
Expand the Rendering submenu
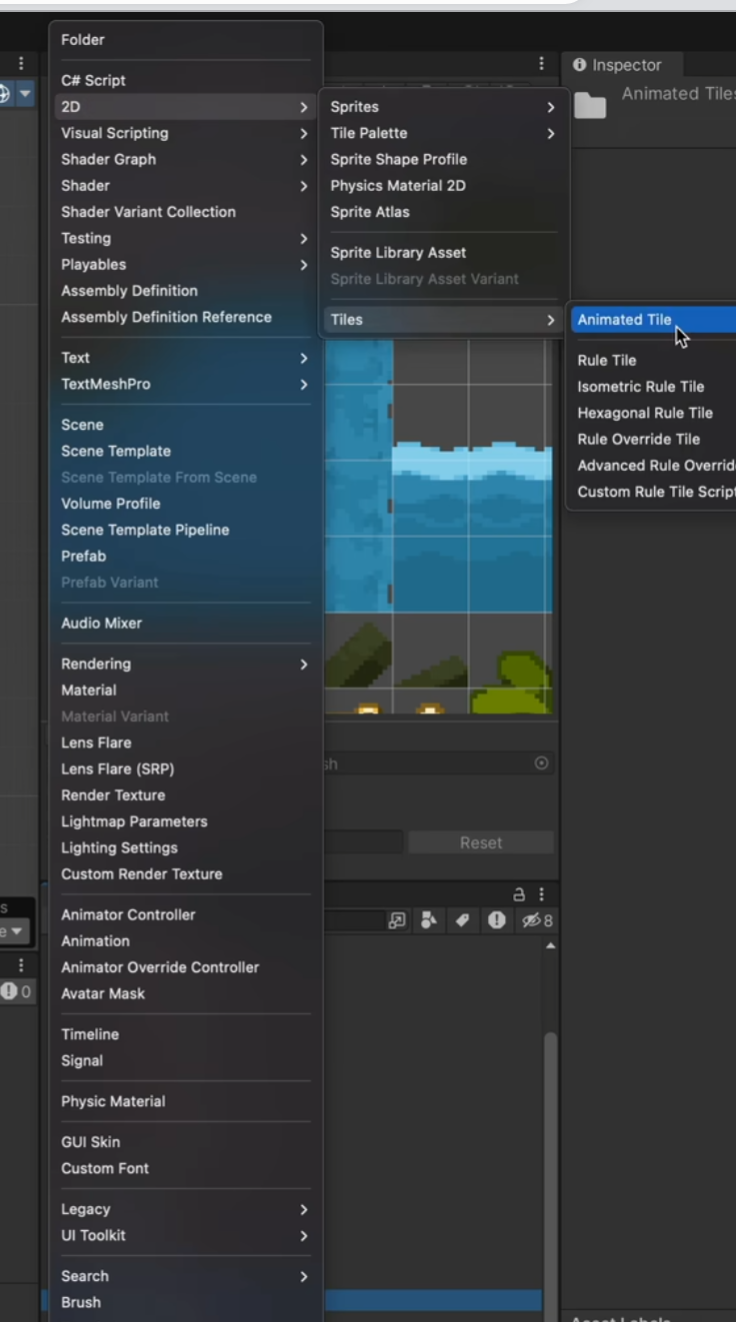(186, 664)
